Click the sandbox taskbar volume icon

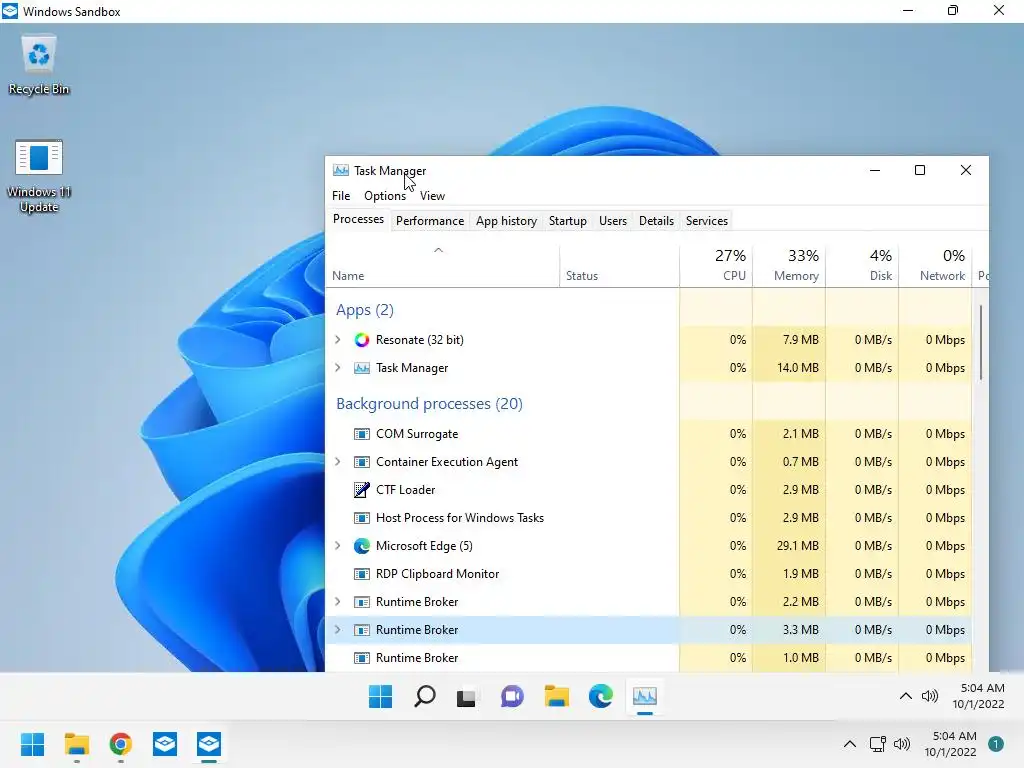coord(930,696)
